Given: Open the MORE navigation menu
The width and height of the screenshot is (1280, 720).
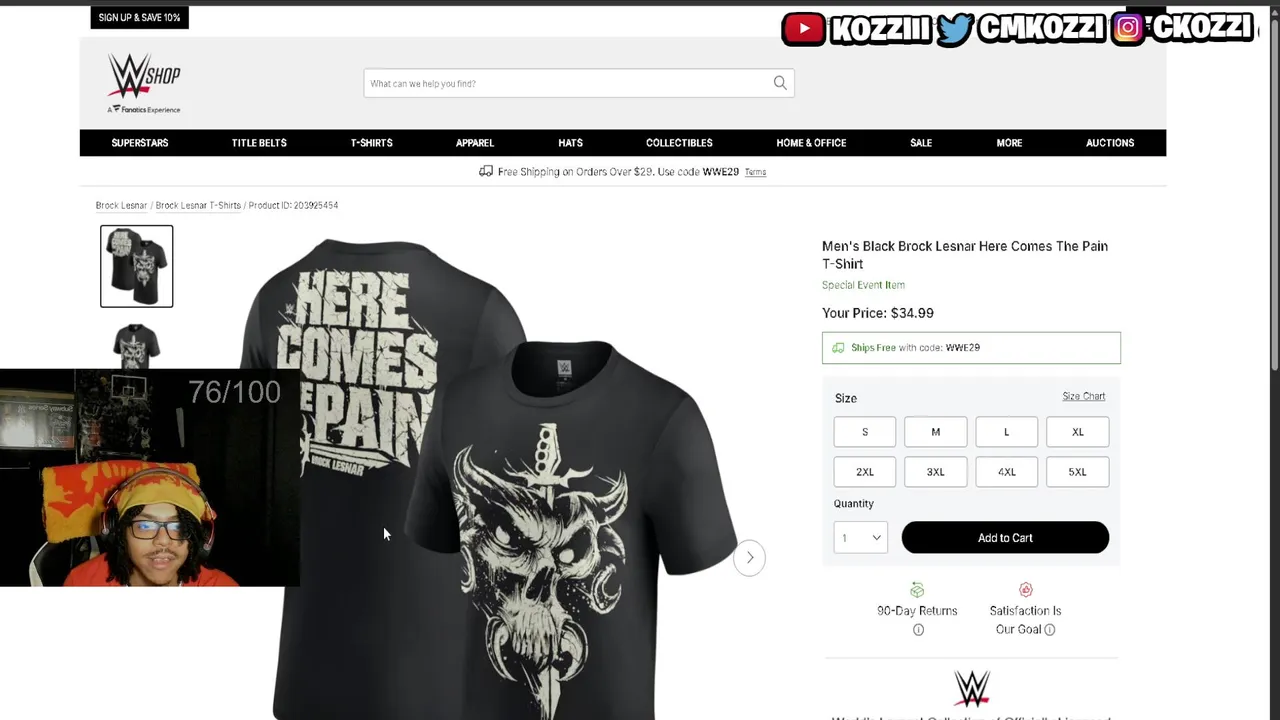Looking at the screenshot, I should coord(1009,143).
